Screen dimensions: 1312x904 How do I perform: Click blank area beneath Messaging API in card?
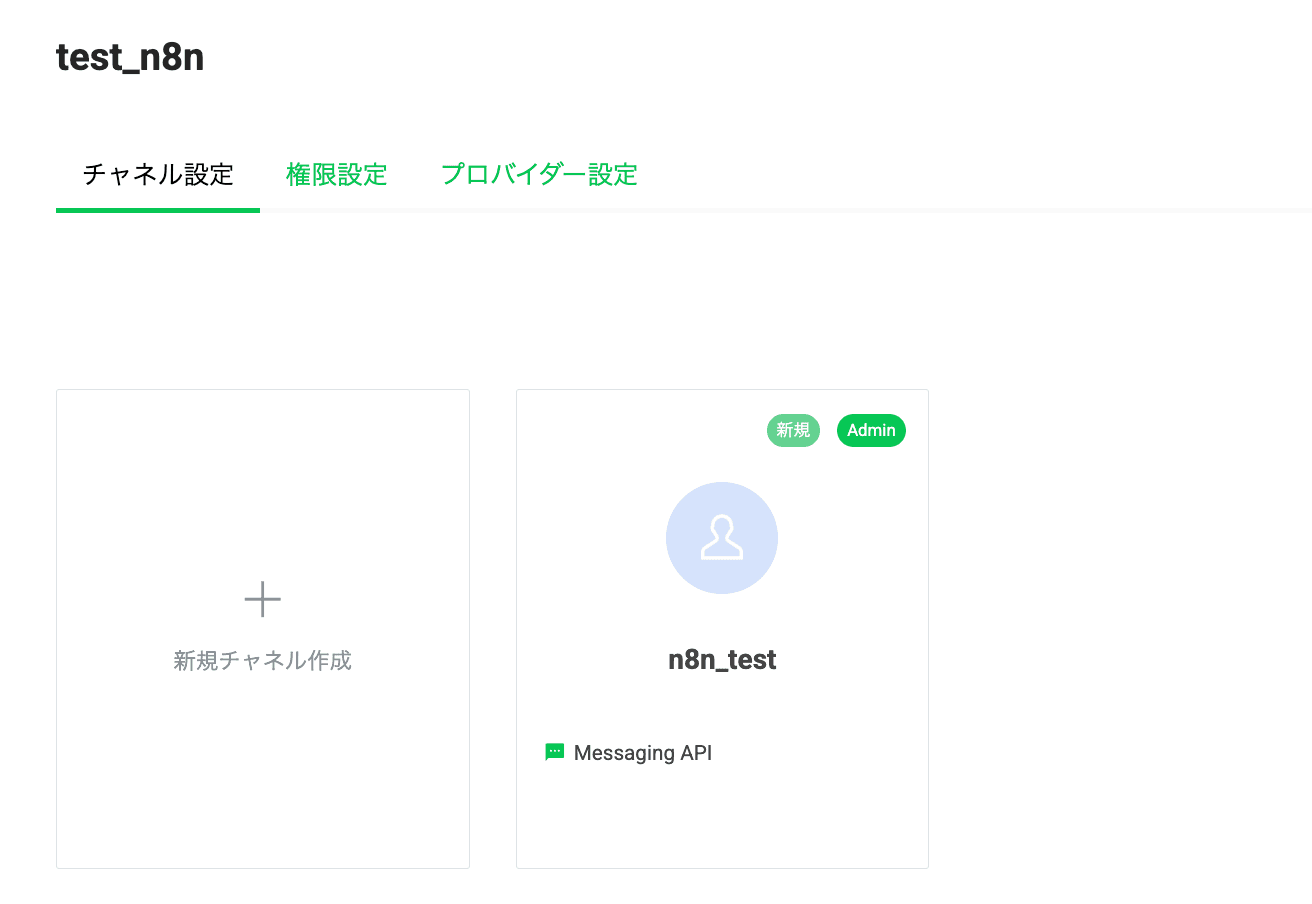point(722,820)
